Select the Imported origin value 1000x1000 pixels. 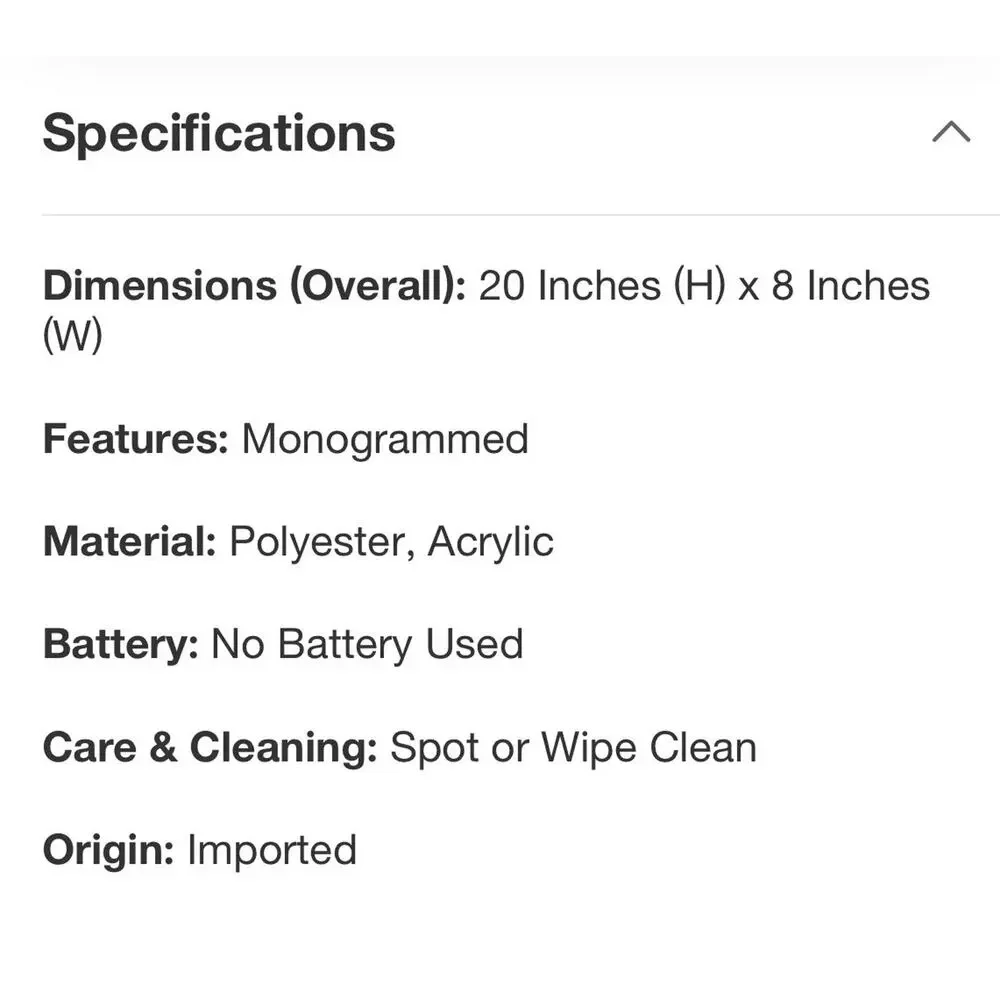click(272, 851)
